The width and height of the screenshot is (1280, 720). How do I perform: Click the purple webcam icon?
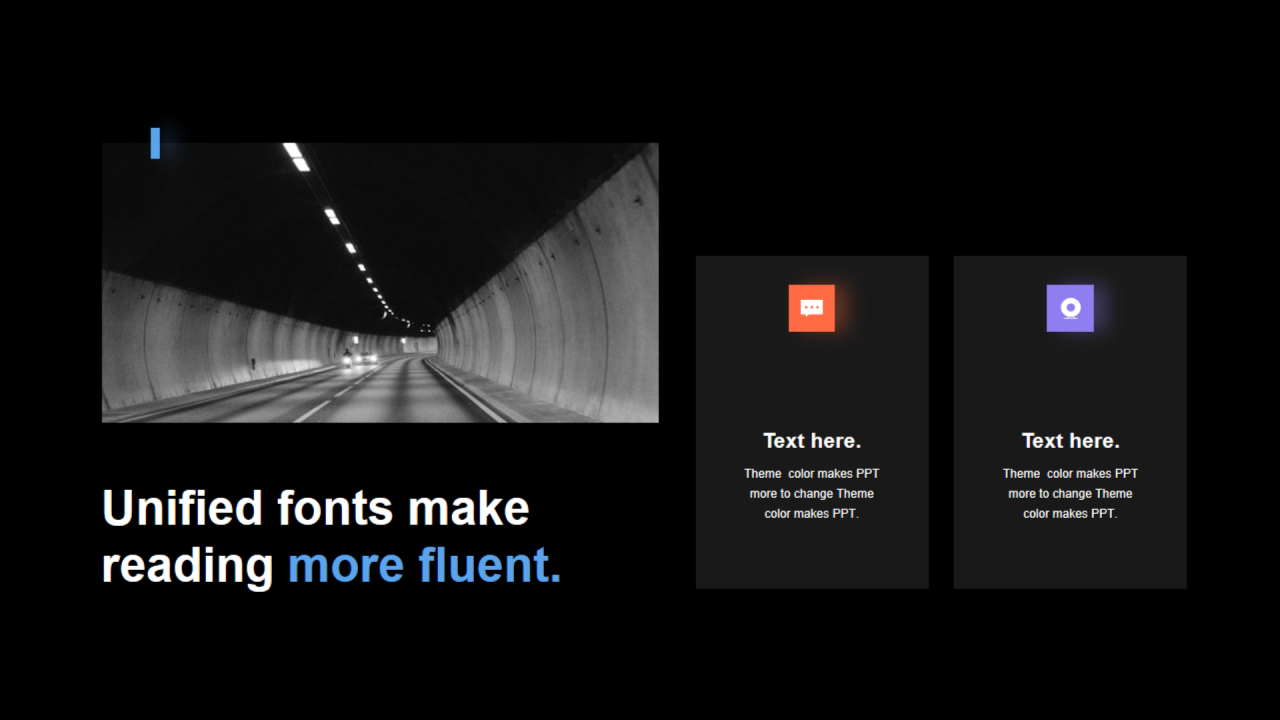click(x=1069, y=308)
